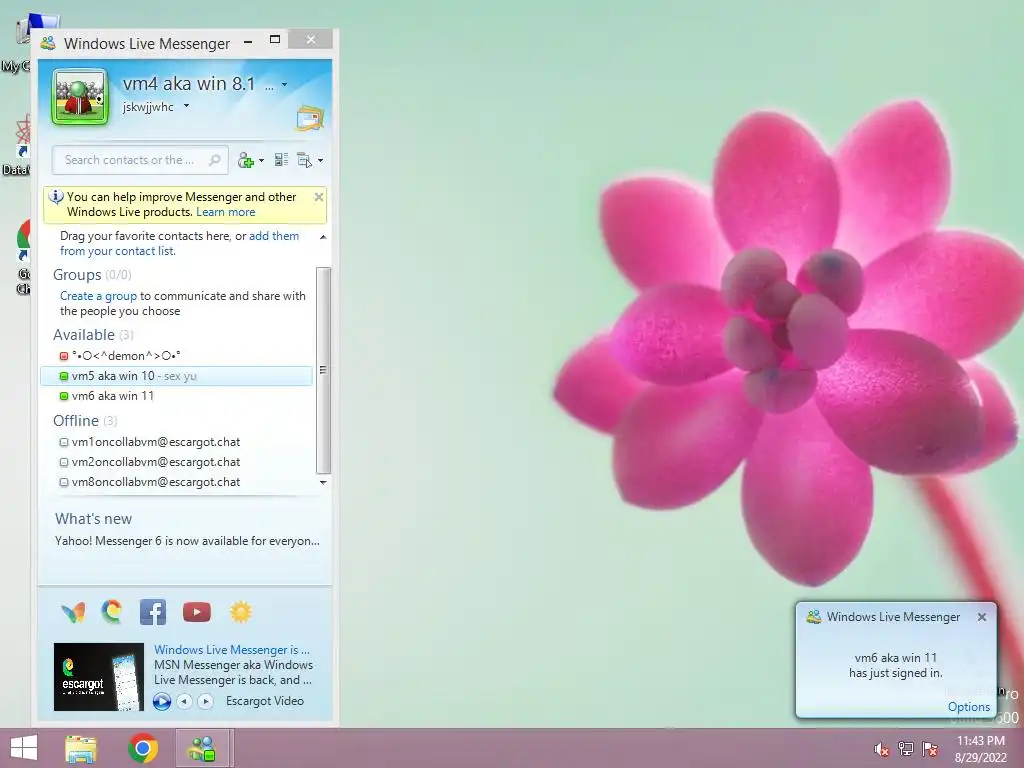1024x768 pixels.
Task: Click Options in the notification popup
Action: tap(968, 707)
